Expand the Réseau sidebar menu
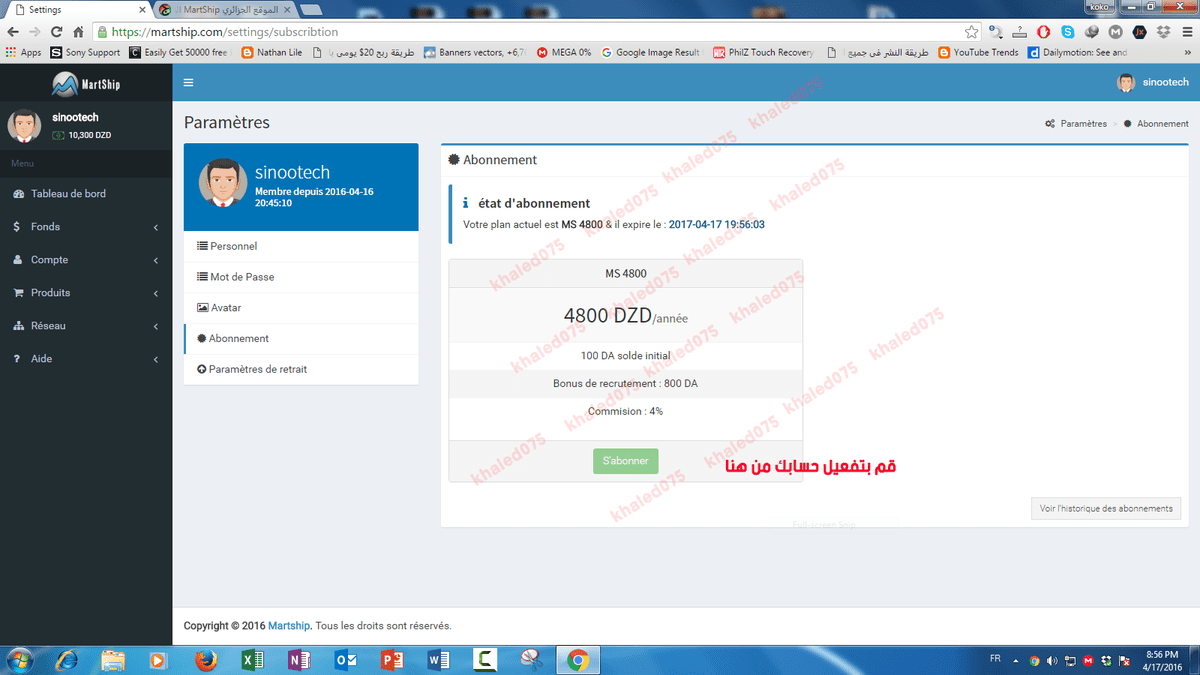 click(x=86, y=326)
